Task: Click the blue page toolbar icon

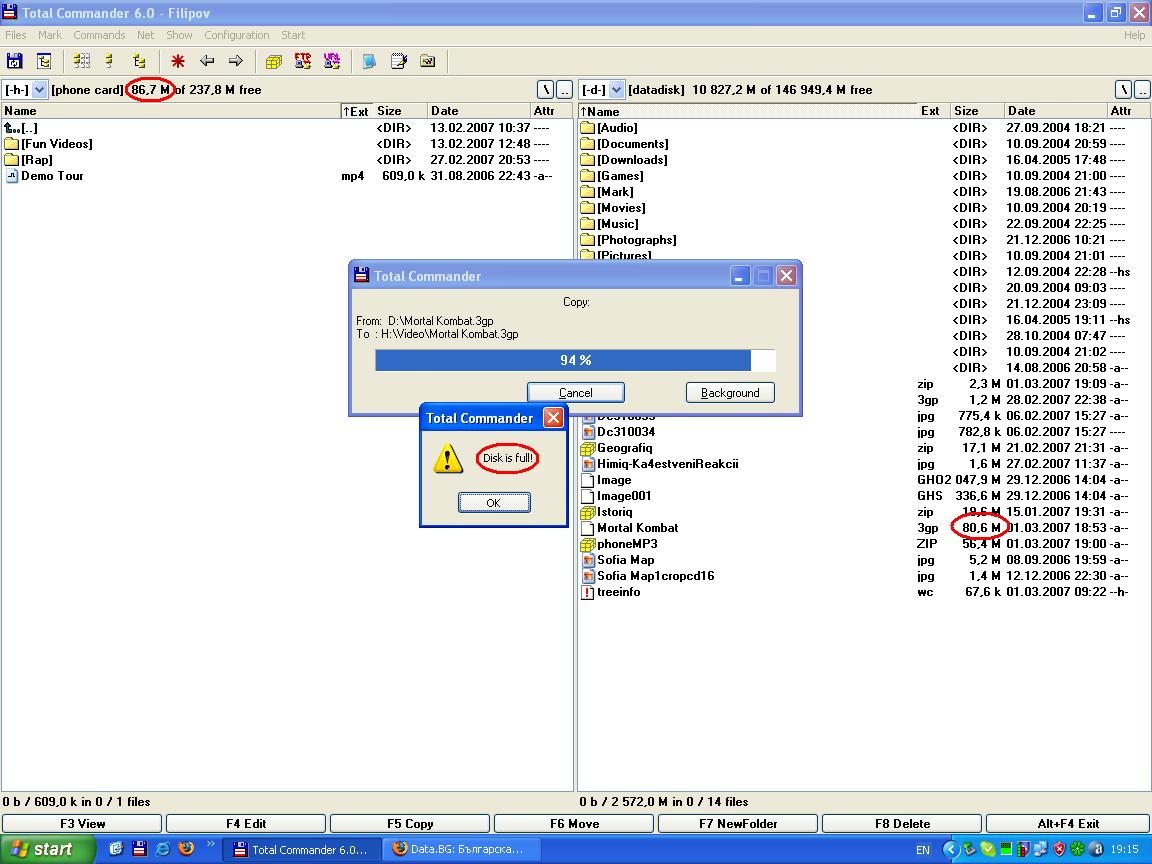Action: (x=370, y=62)
